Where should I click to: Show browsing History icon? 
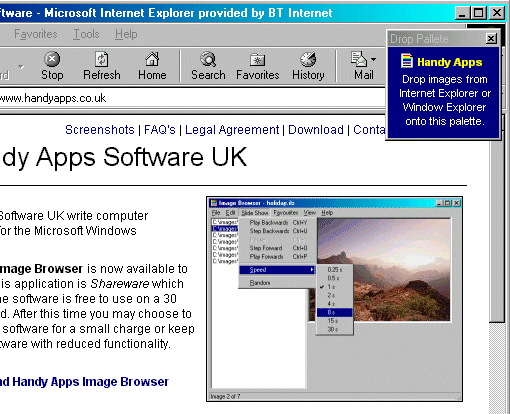tap(308, 60)
